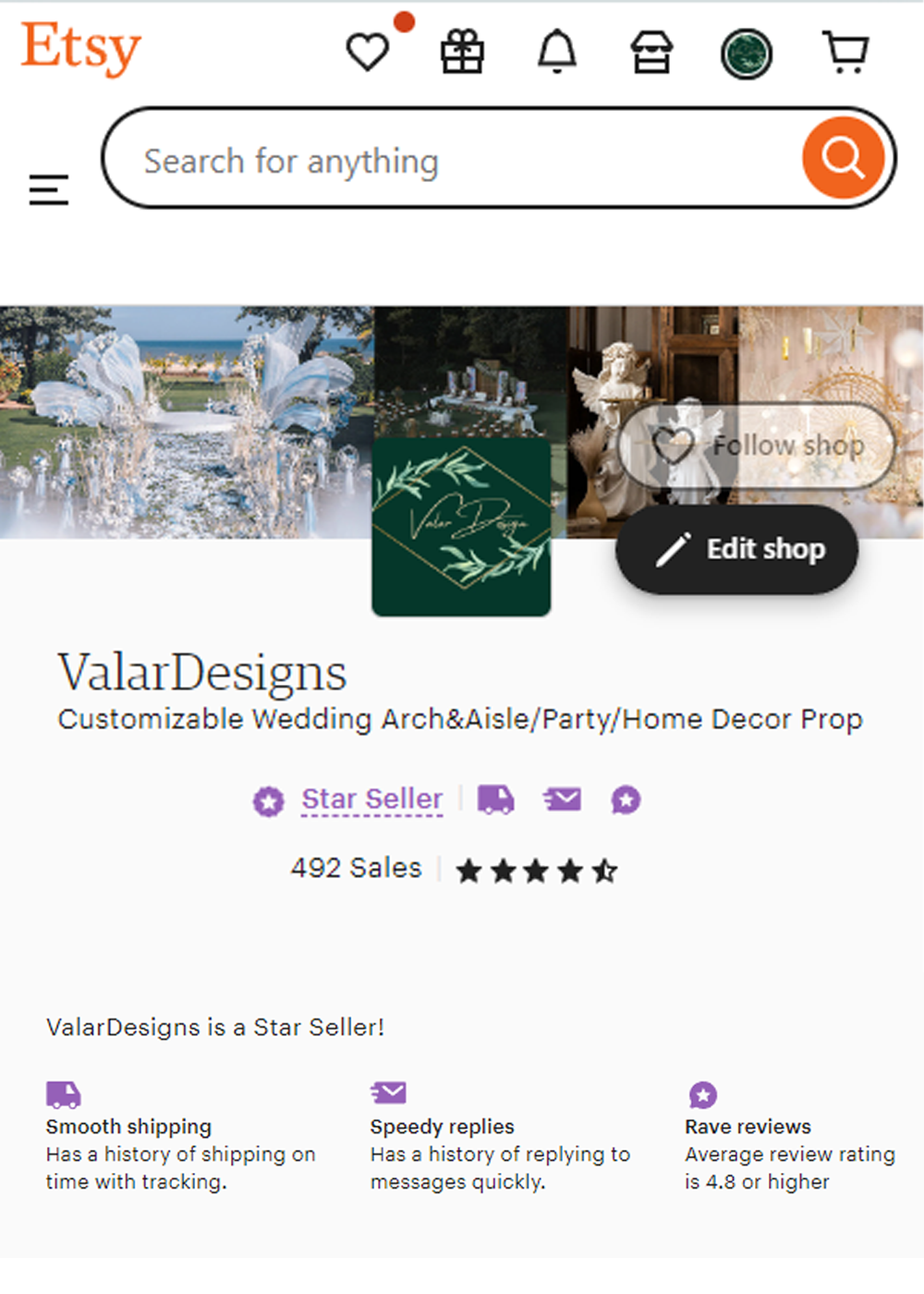The image size is (924, 1294).
Task: Open Shop Manager storefront icon
Action: pyautogui.click(x=651, y=52)
